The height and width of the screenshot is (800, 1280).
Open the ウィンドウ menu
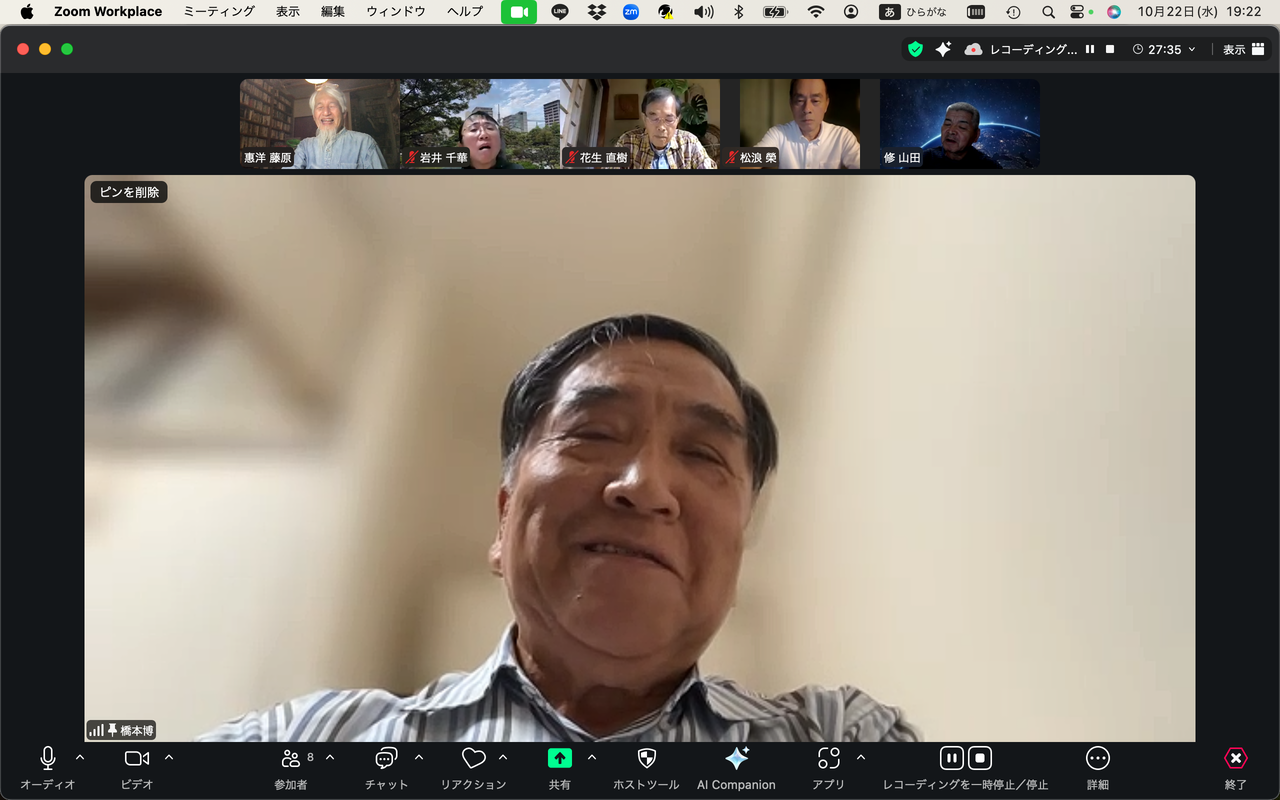coord(396,12)
